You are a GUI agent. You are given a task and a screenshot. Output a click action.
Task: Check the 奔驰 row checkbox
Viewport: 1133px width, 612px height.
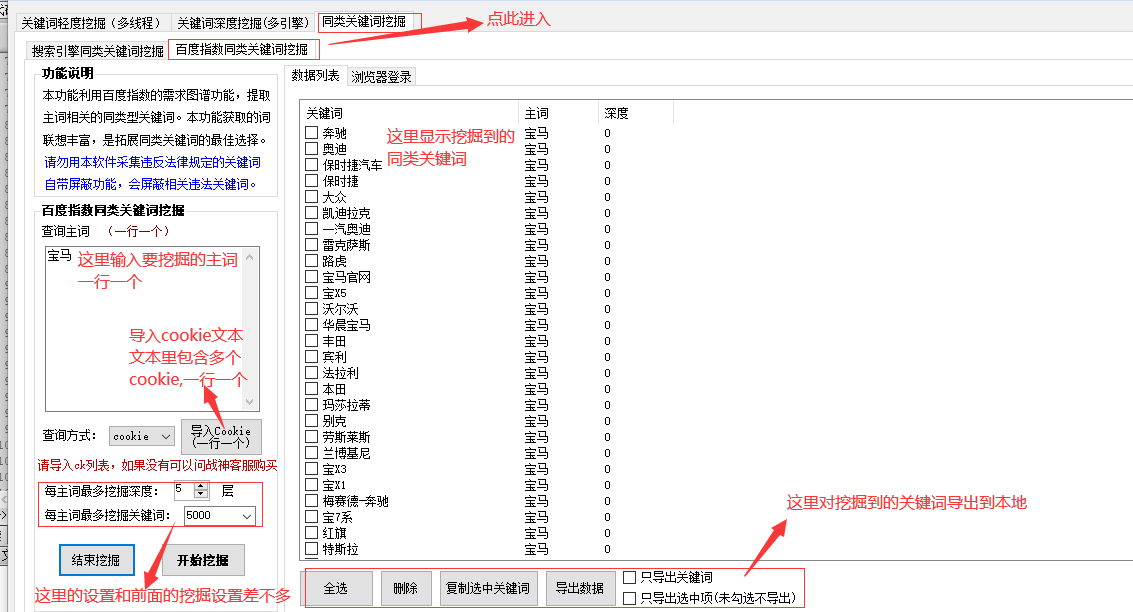[x=311, y=132]
